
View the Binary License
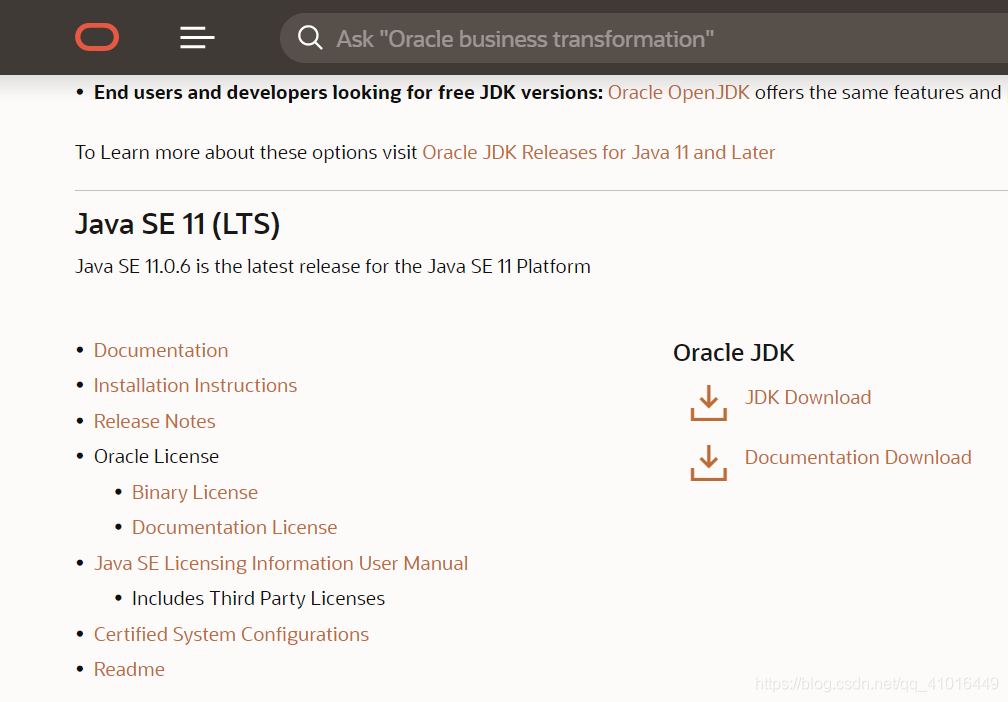[x=194, y=492]
